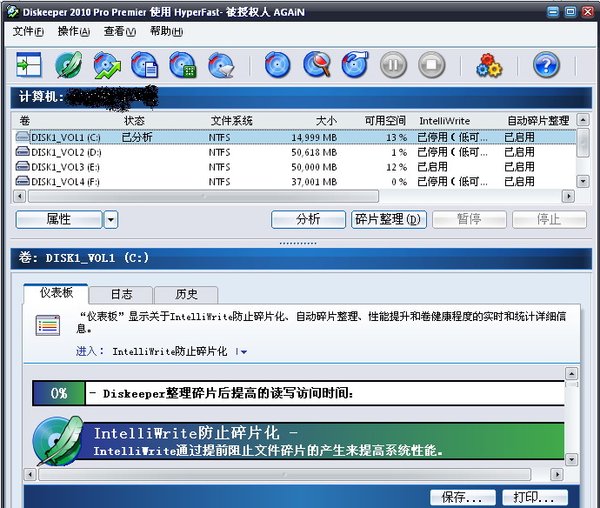
Task: Open the 操作(A) menu
Action: click(74, 31)
